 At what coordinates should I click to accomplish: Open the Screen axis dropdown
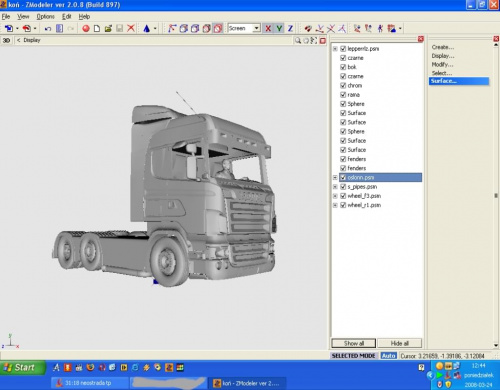(256, 28)
